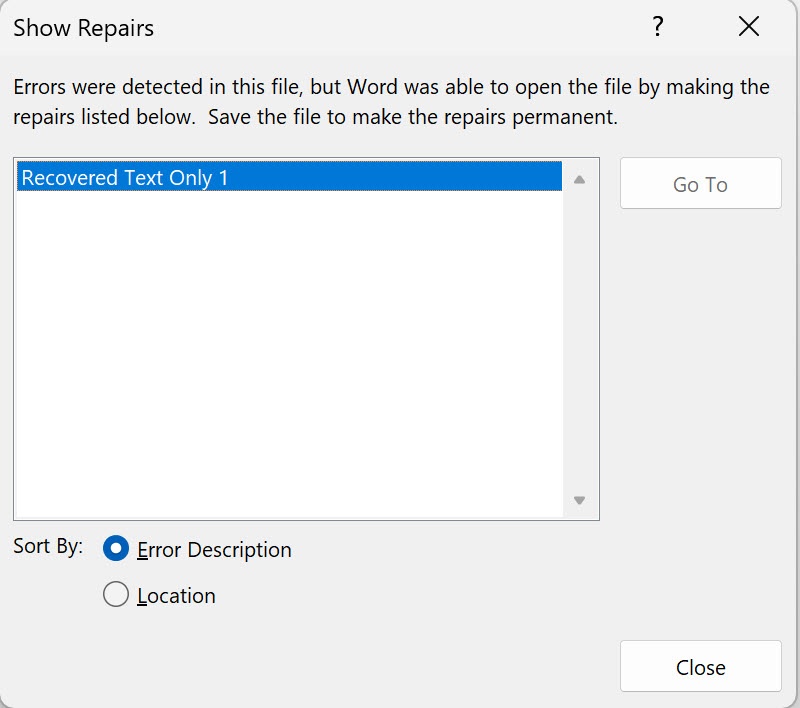Click the list's scroll down arrow
This screenshot has width=800, height=708.
pyautogui.click(x=579, y=500)
